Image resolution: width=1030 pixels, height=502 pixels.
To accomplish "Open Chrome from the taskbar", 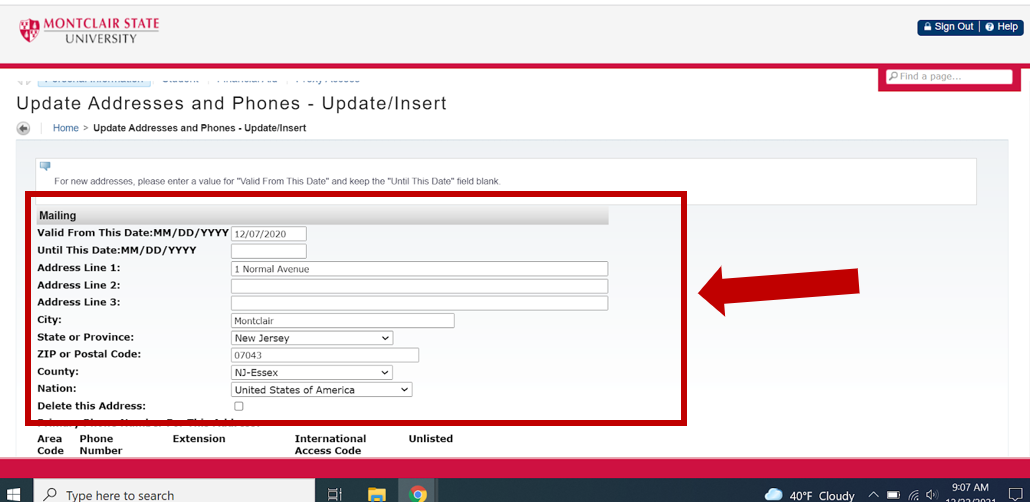I will (x=418, y=494).
